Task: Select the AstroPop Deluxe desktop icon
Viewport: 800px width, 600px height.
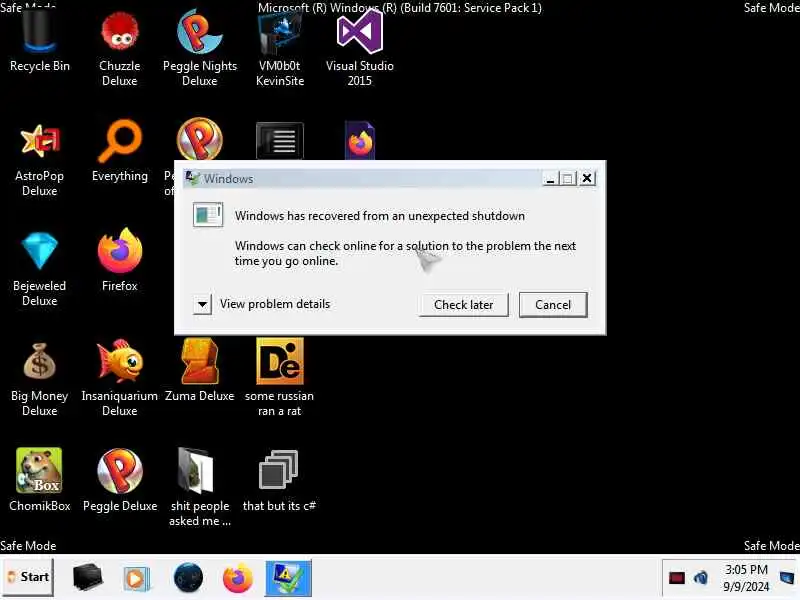Action: pyautogui.click(x=39, y=158)
